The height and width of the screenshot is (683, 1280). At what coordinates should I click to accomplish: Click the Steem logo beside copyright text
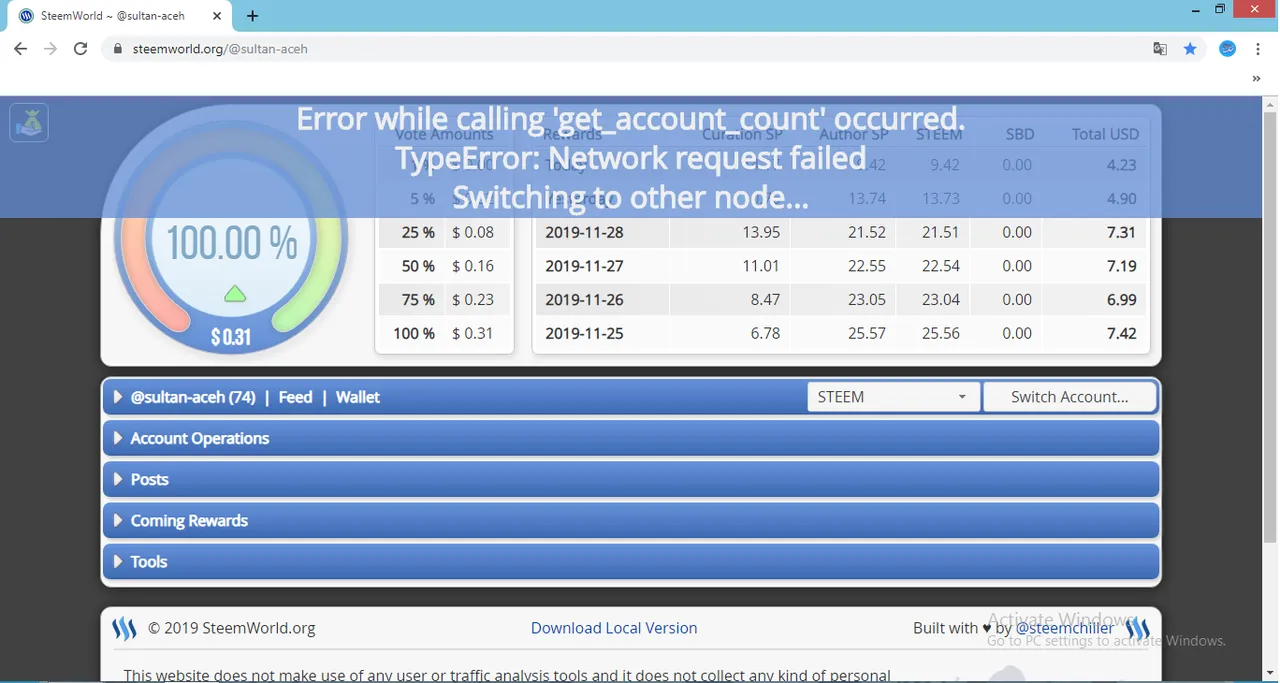pos(124,629)
